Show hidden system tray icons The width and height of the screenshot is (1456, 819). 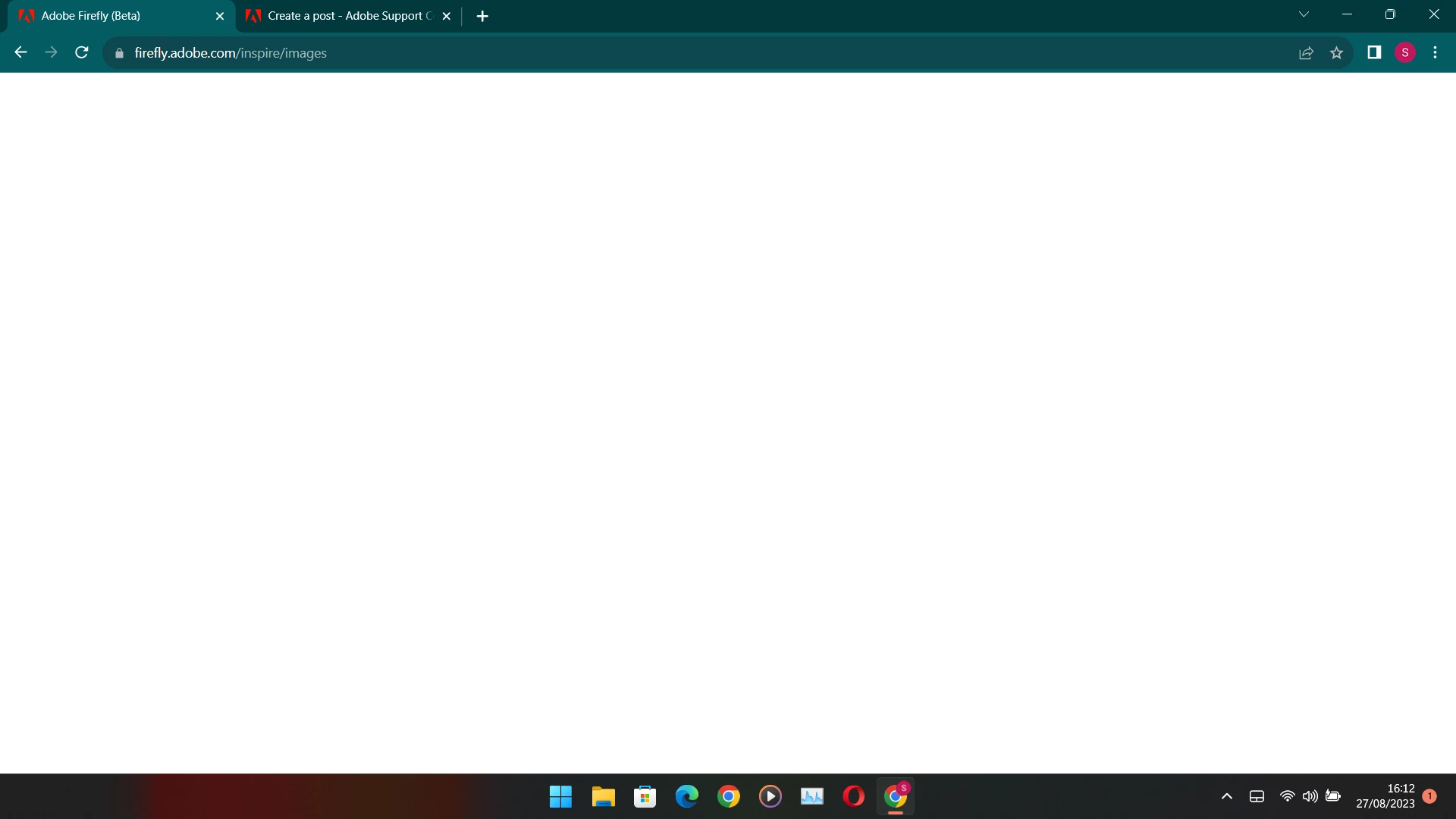tap(1226, 796)
